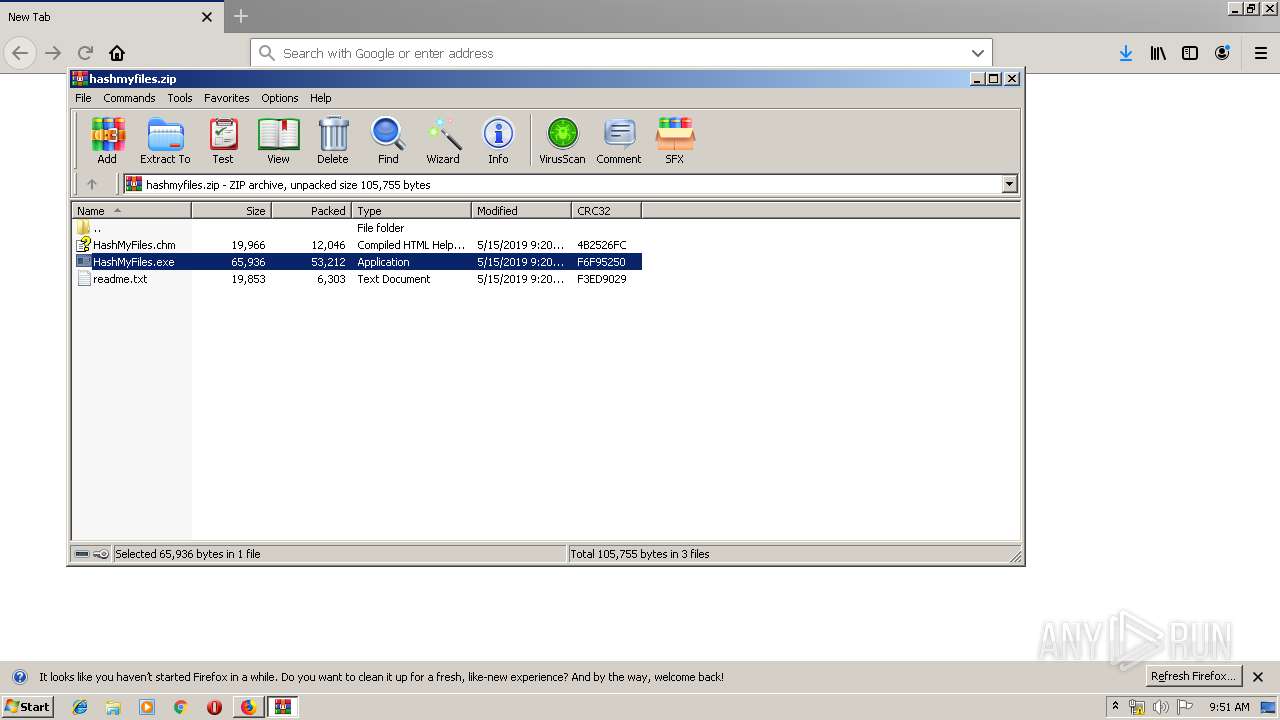This screenshot has height=720, width=1280.
Task: Open the Tools menu
Action: [180, 98]
